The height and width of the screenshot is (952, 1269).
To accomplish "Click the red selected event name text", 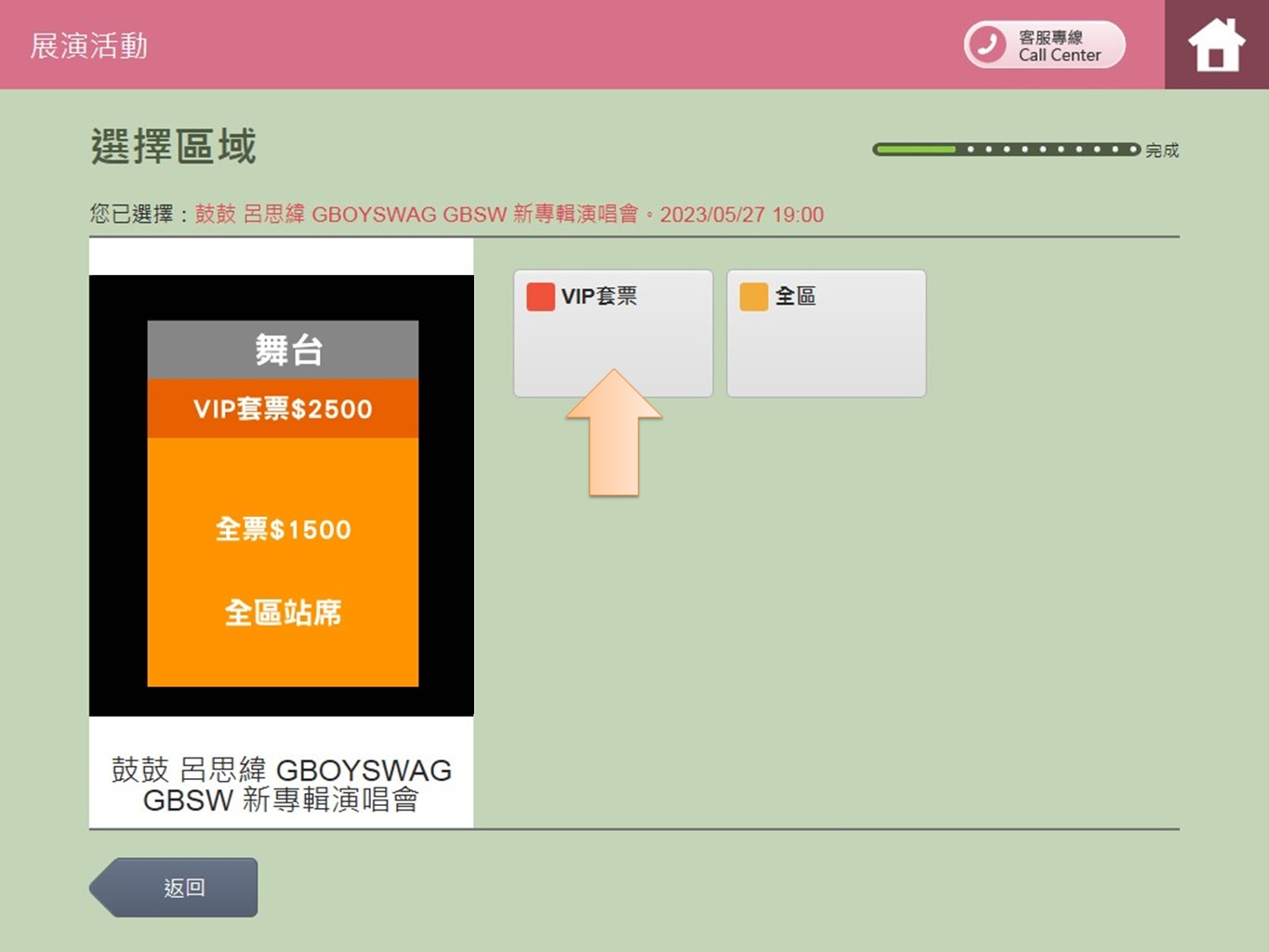I will (x=509, y=215).
